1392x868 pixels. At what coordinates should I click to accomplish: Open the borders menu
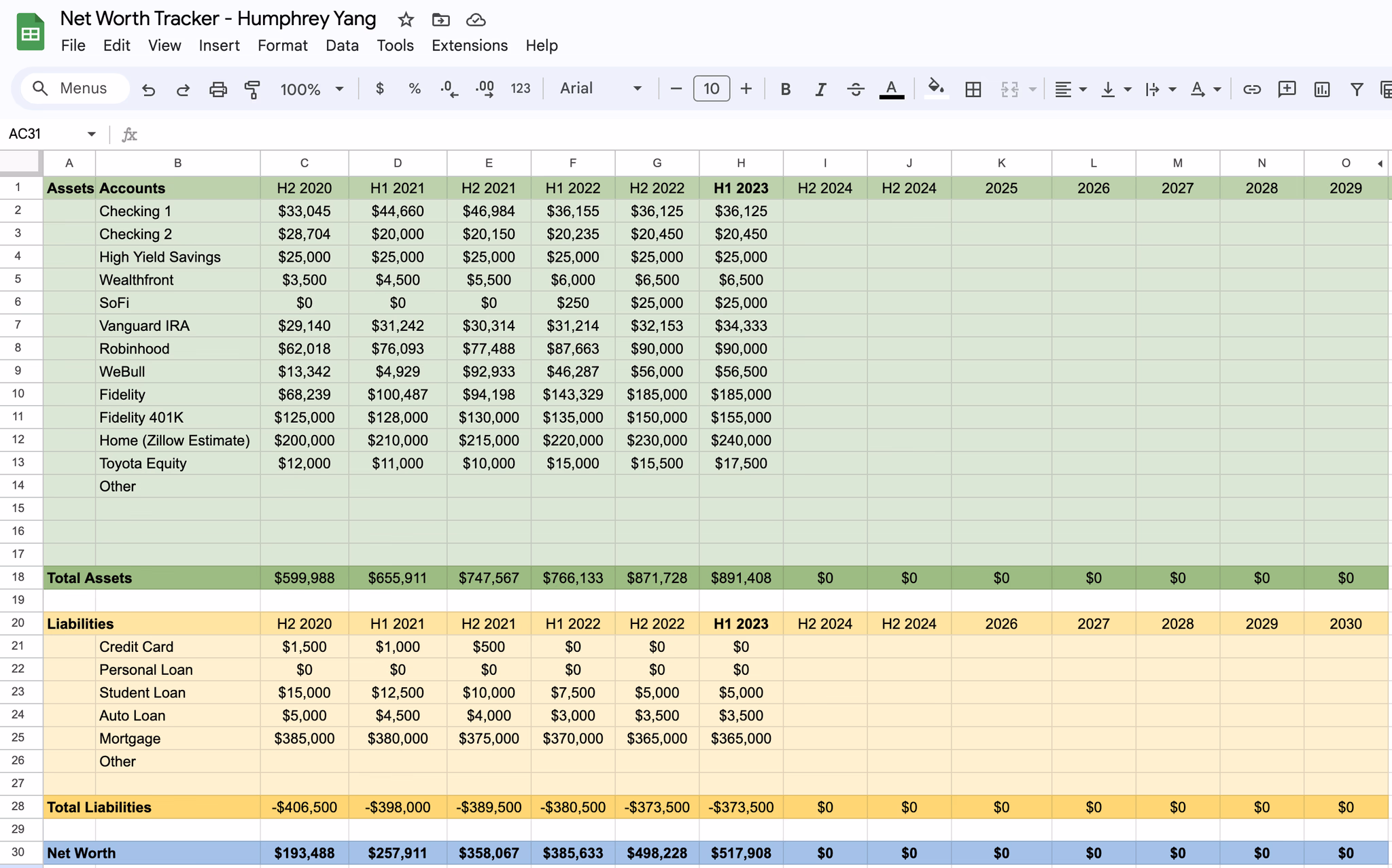click(x=973, y=89)
